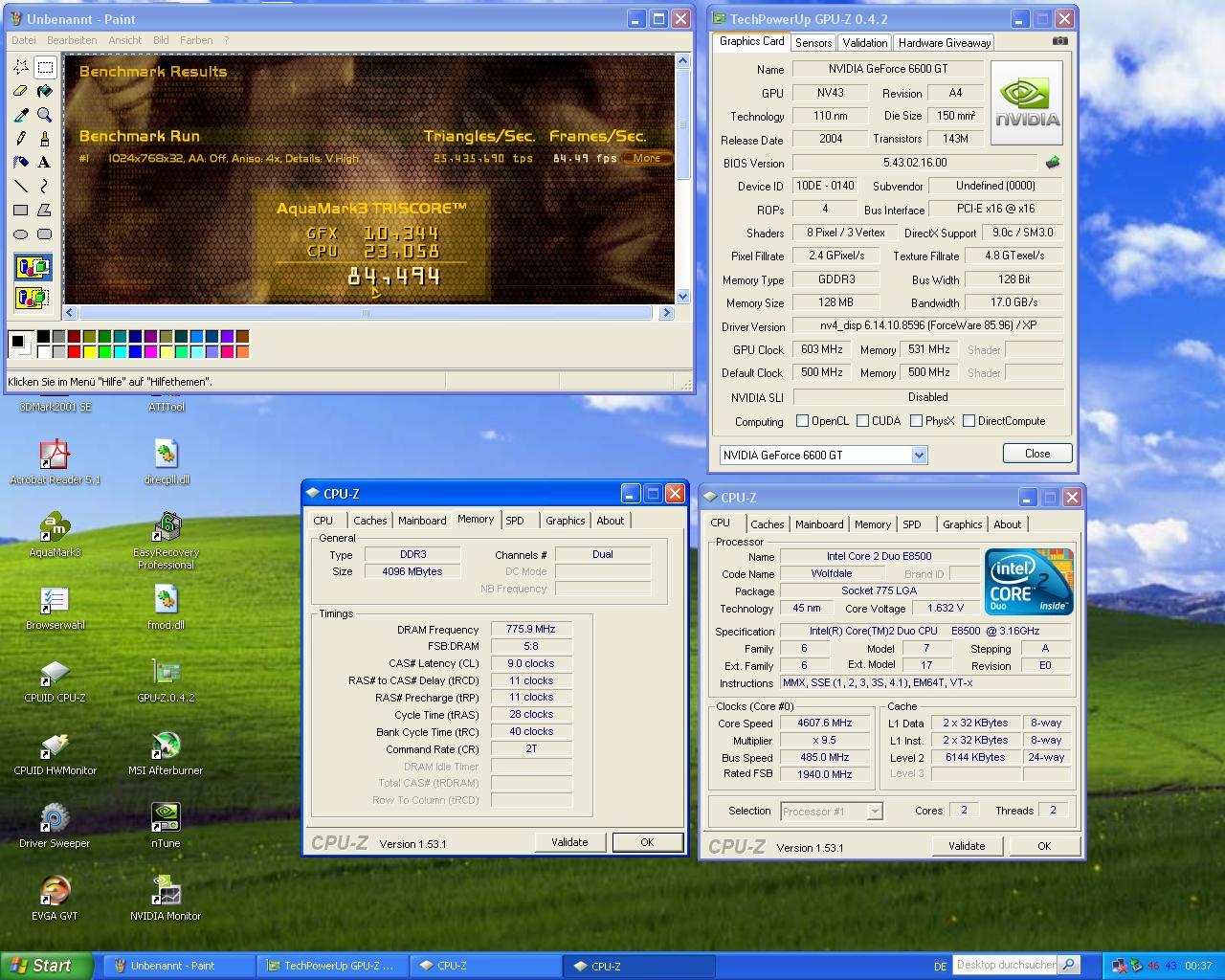Click the Windows Start button
The width and height of the screenshot is (1225, 980).
point(47,966)
